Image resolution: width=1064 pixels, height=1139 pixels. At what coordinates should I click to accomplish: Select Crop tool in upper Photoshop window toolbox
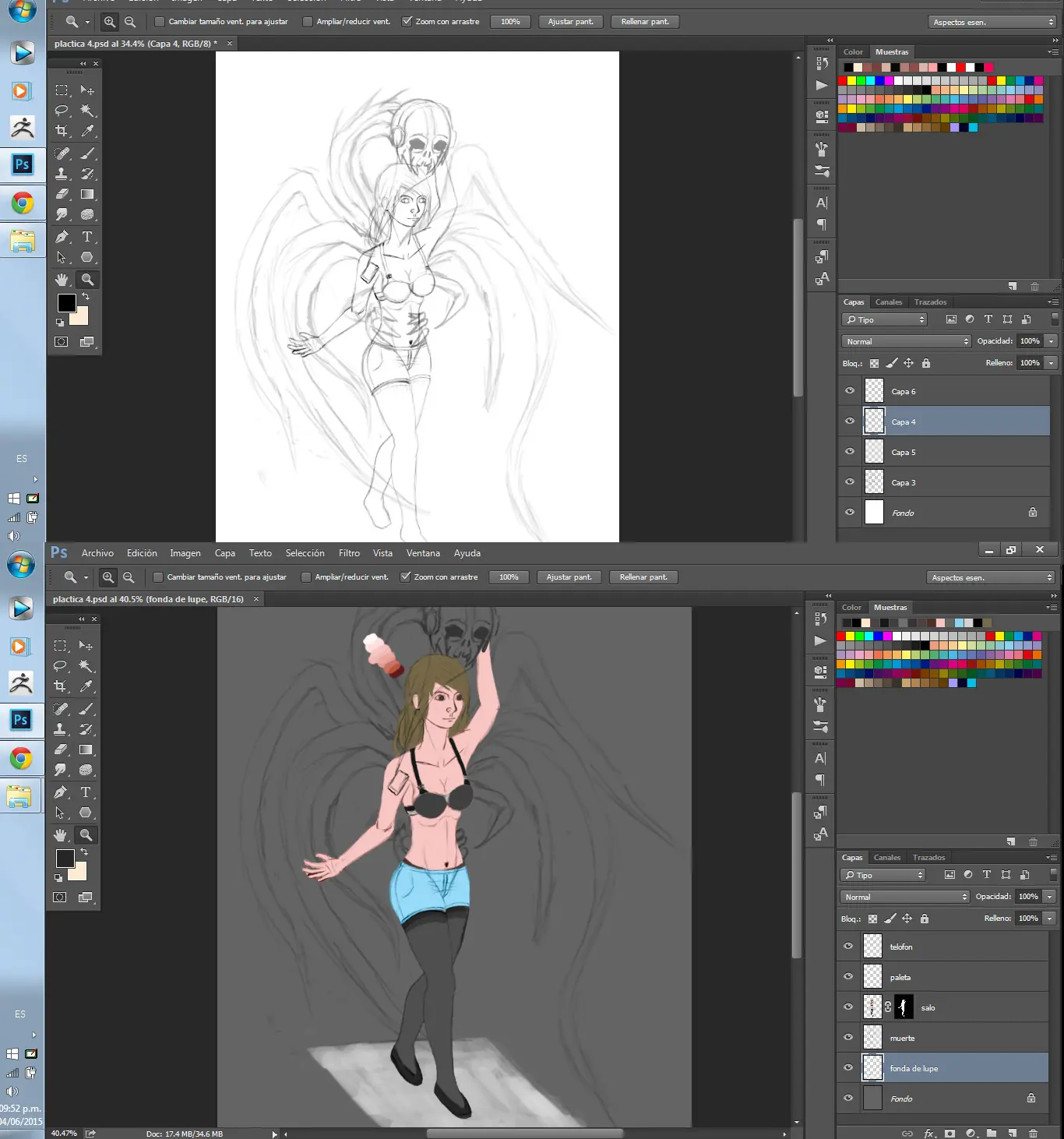62,131
